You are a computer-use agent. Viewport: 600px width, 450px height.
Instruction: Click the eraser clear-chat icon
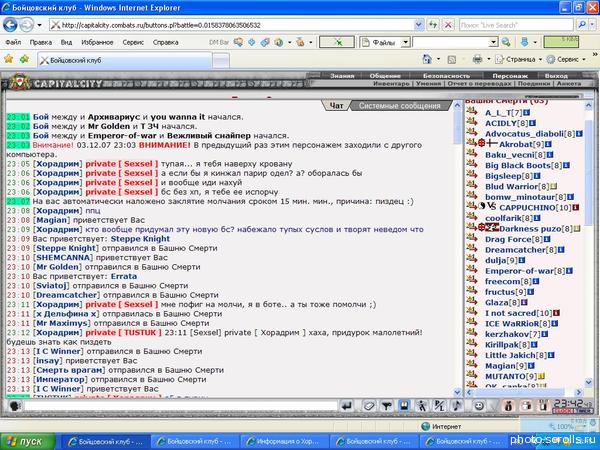point(369,406)
